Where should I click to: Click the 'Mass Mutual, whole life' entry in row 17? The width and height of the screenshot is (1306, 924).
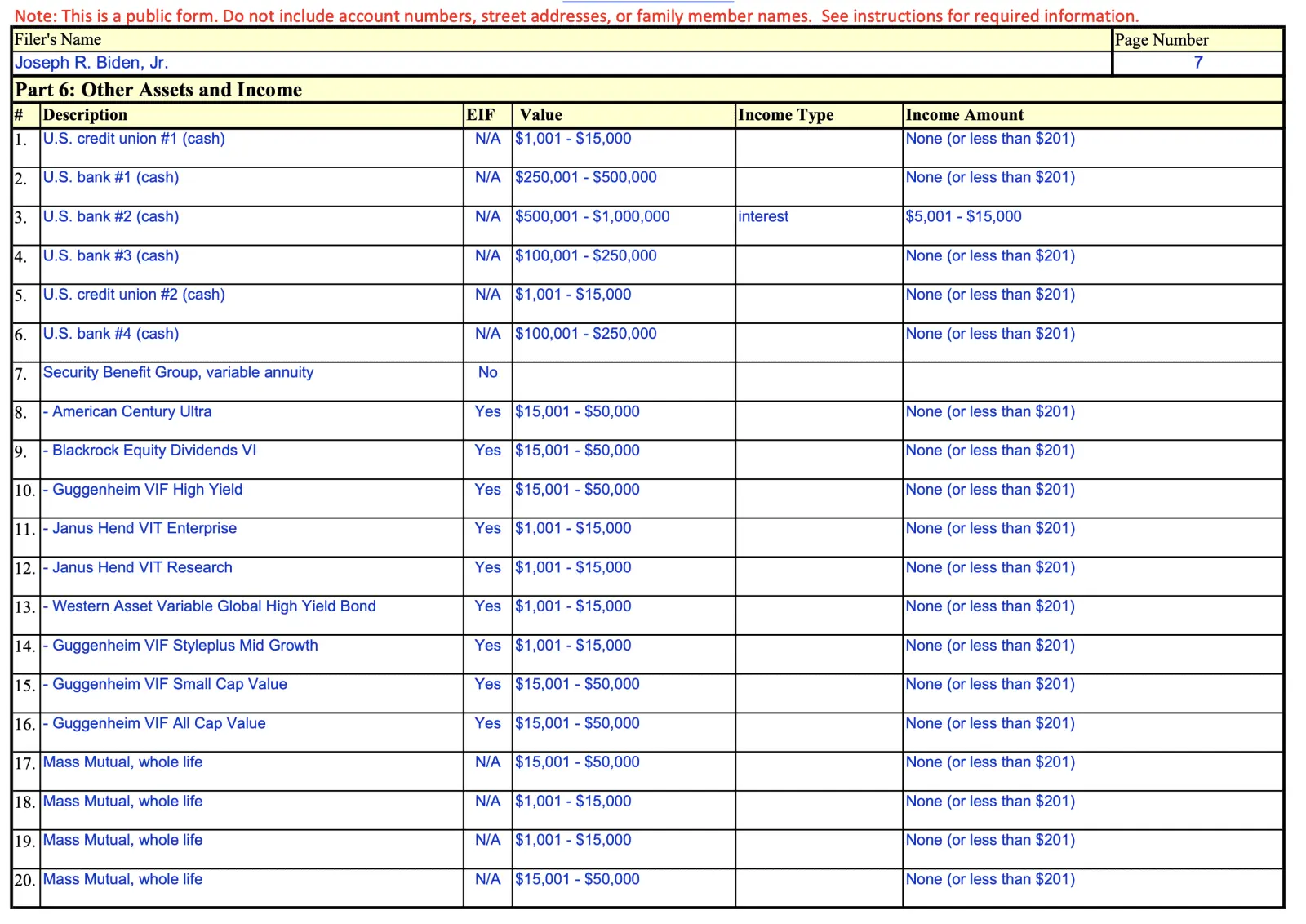click(x=122, y=762)
